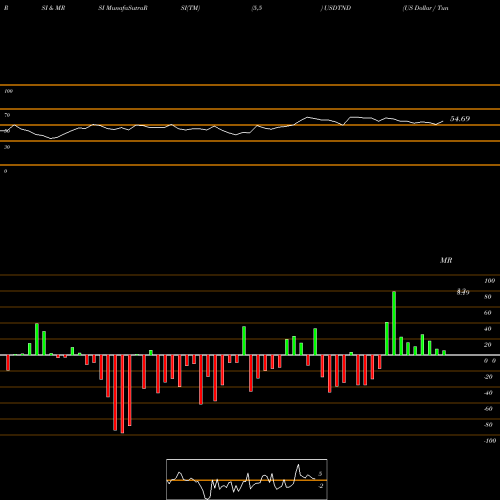Click the 100 label on the left RSI axis
The width and height of the screenshot is (500, 500).
(8, 91)
